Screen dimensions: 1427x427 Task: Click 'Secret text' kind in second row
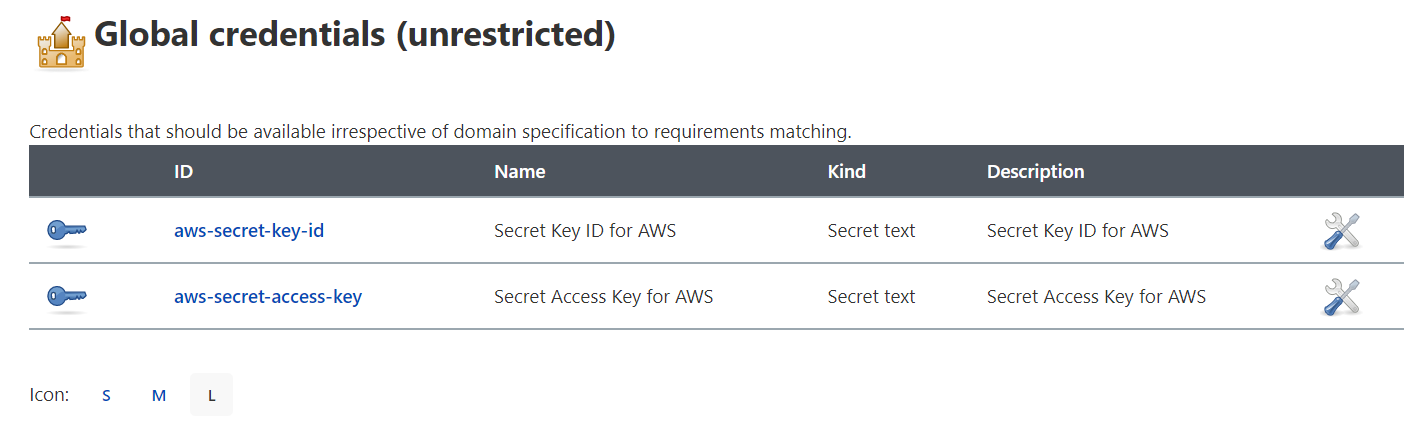tap(871, 297)
